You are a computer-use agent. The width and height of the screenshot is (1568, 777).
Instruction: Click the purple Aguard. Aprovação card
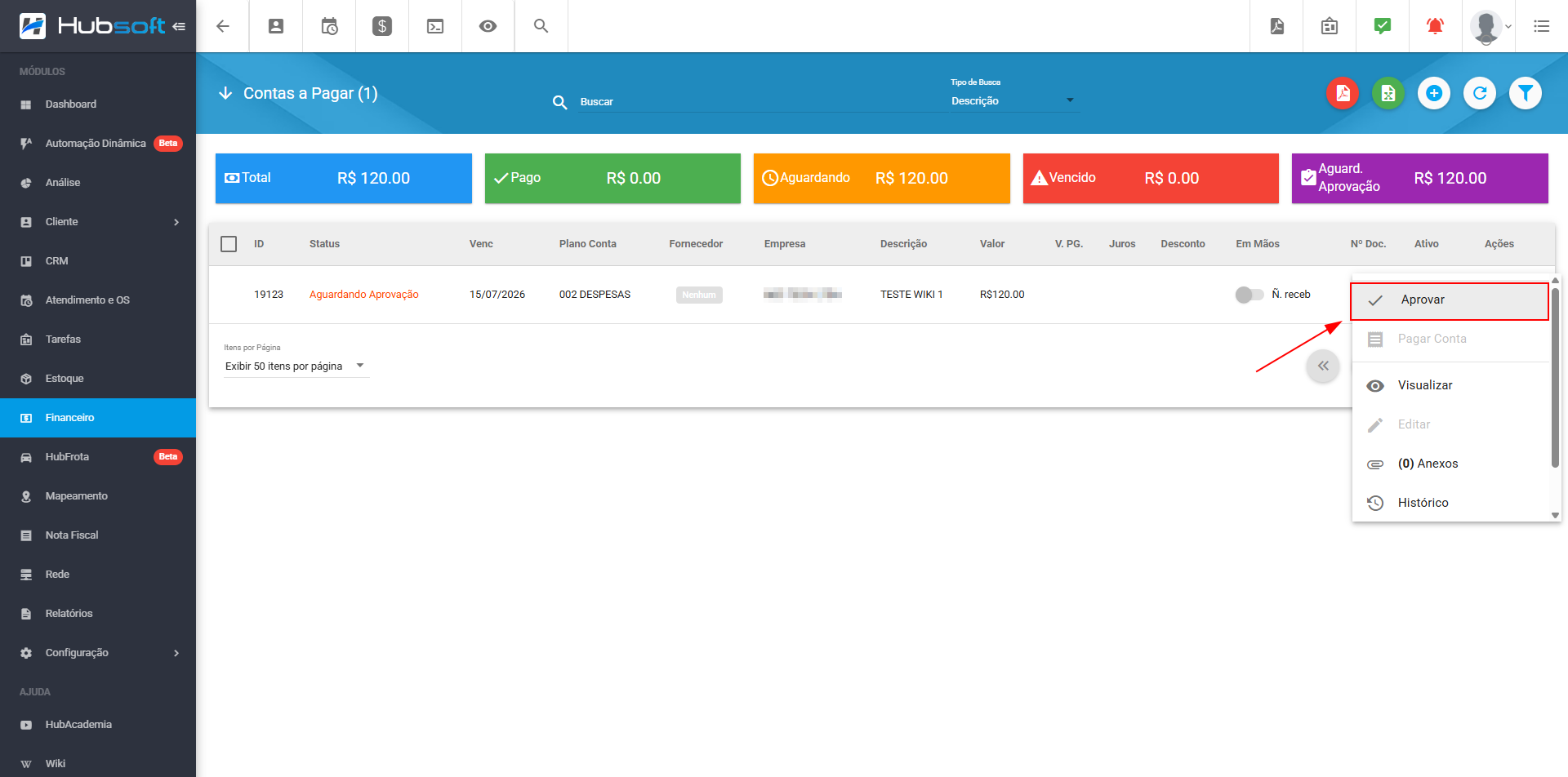pos(1420,178)
